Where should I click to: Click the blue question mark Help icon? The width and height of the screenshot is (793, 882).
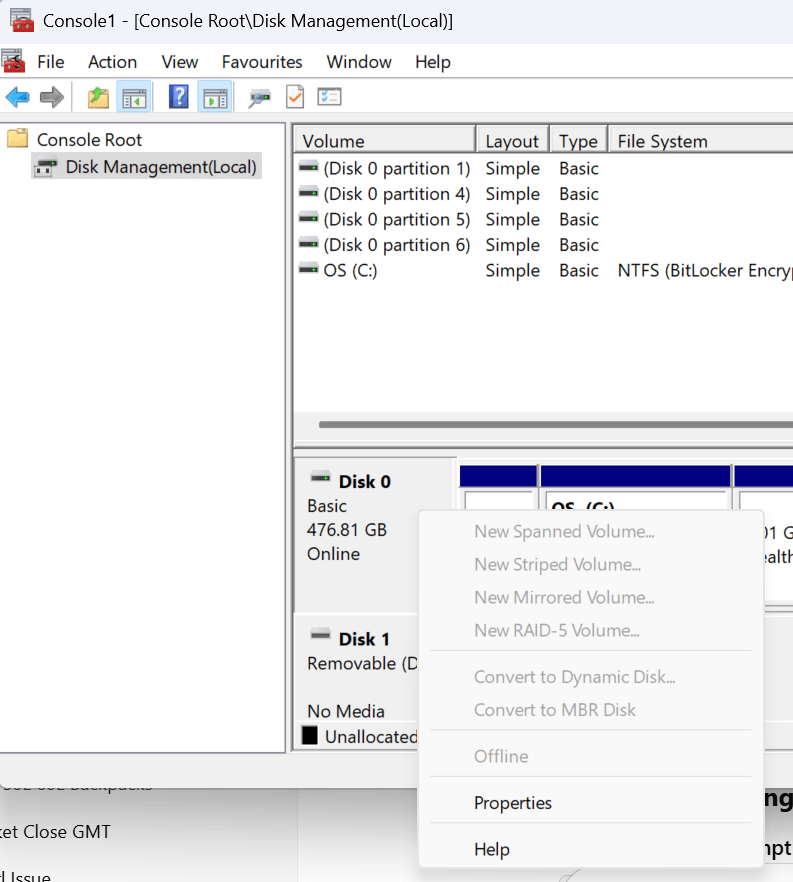[179, 97]
